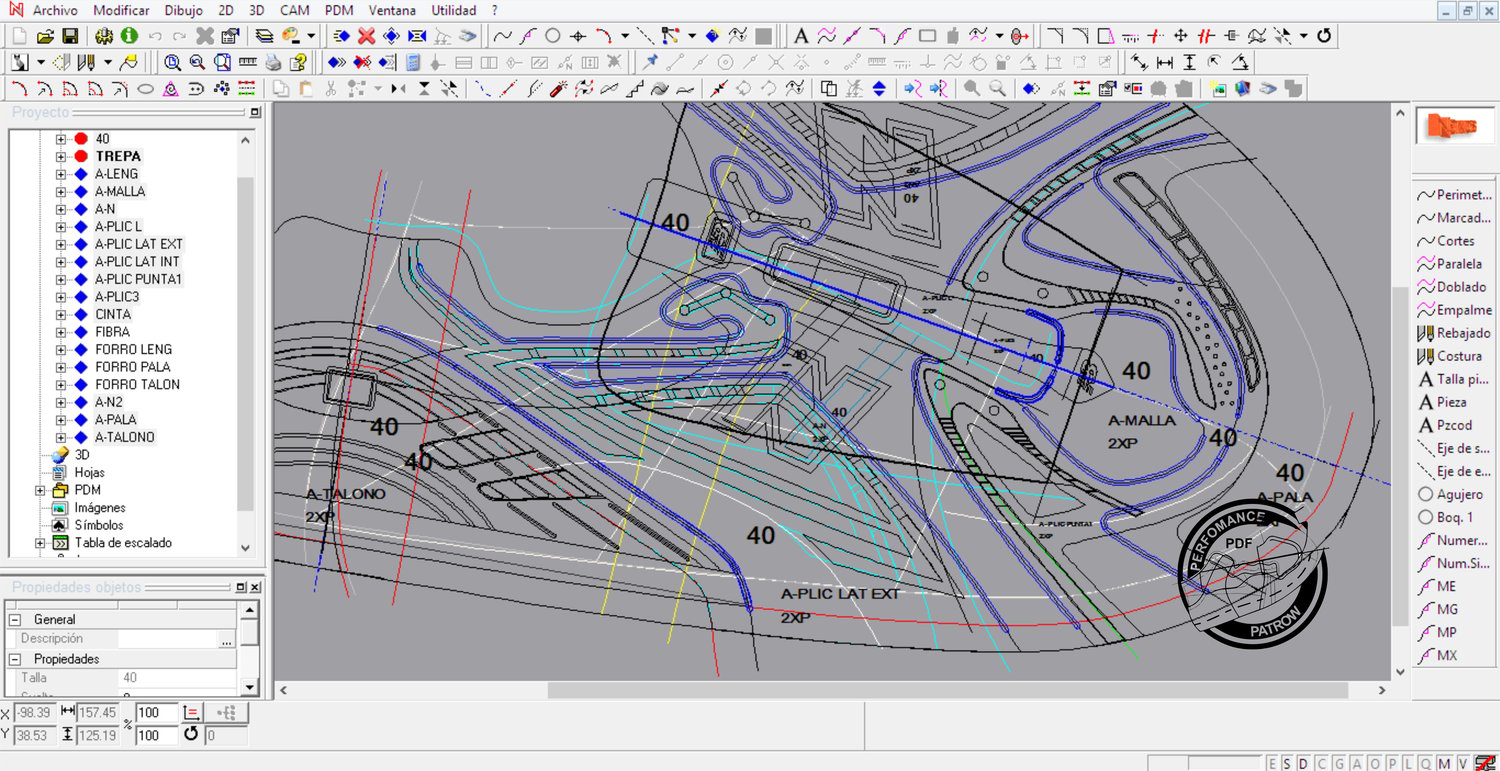Click the printer icon
This screenshot has width=1500, height=771.
click(273, 62)
